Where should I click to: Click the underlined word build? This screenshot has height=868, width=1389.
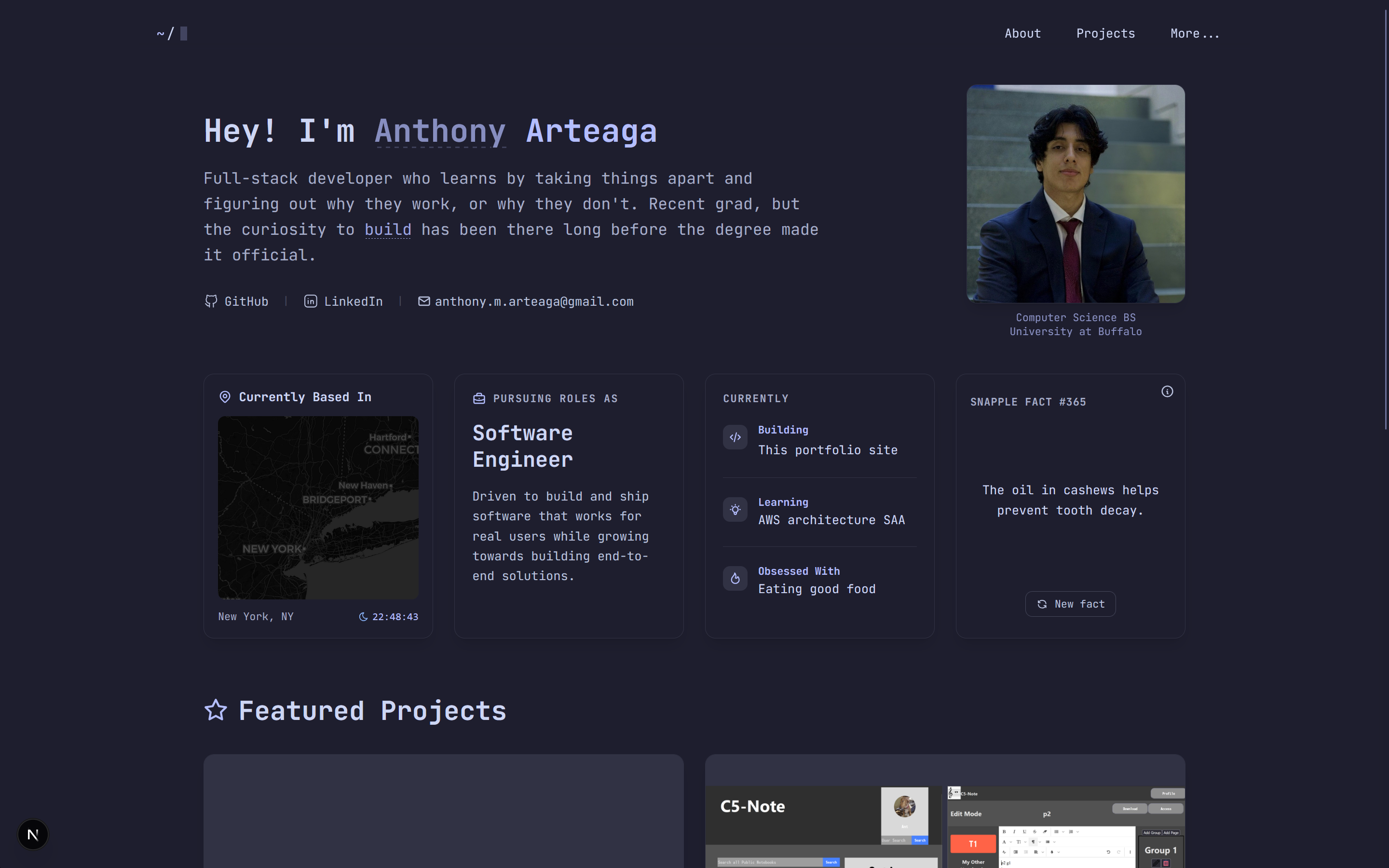(388, 230)
